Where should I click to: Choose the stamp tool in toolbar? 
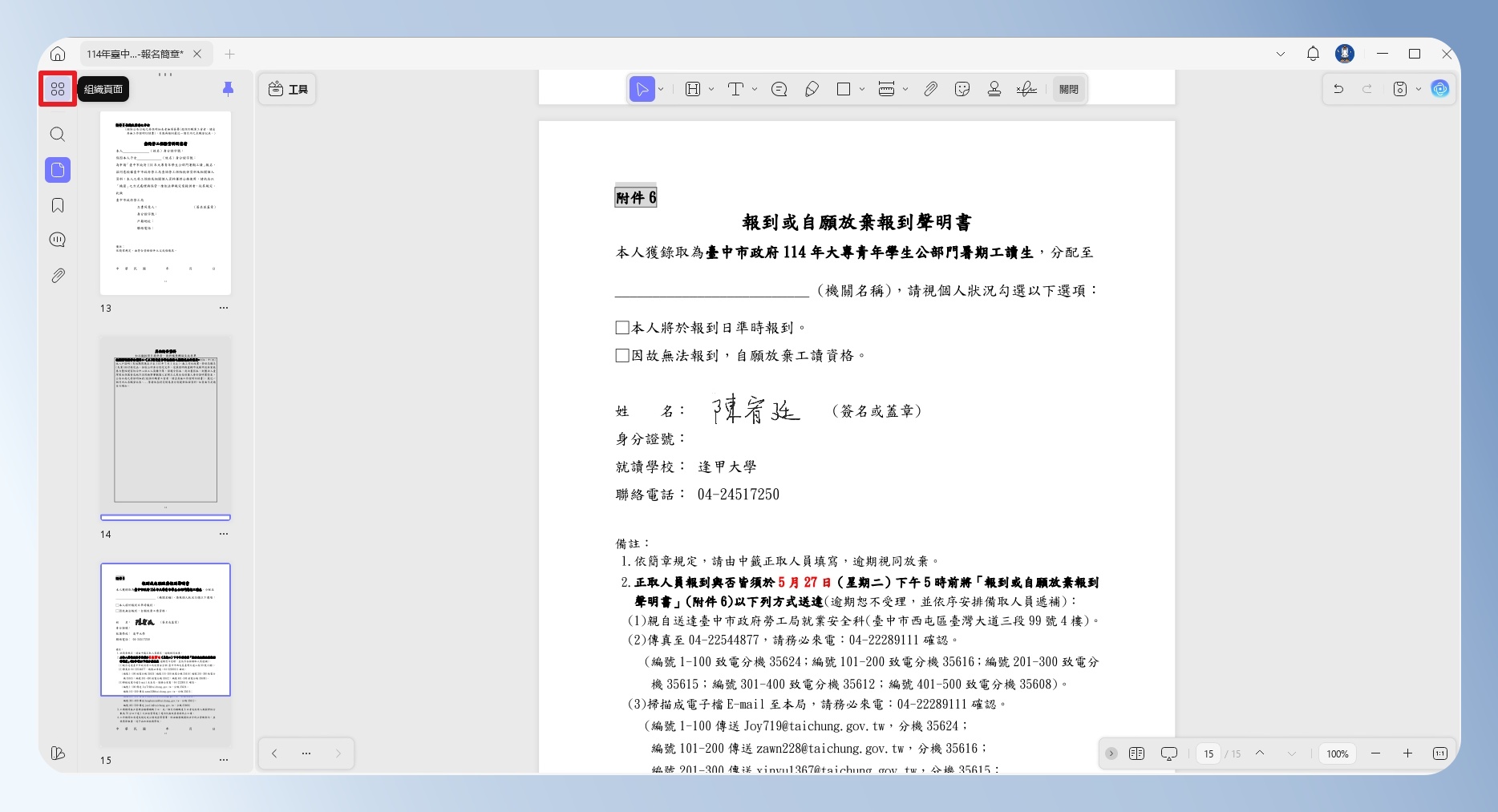click(994, 89)
